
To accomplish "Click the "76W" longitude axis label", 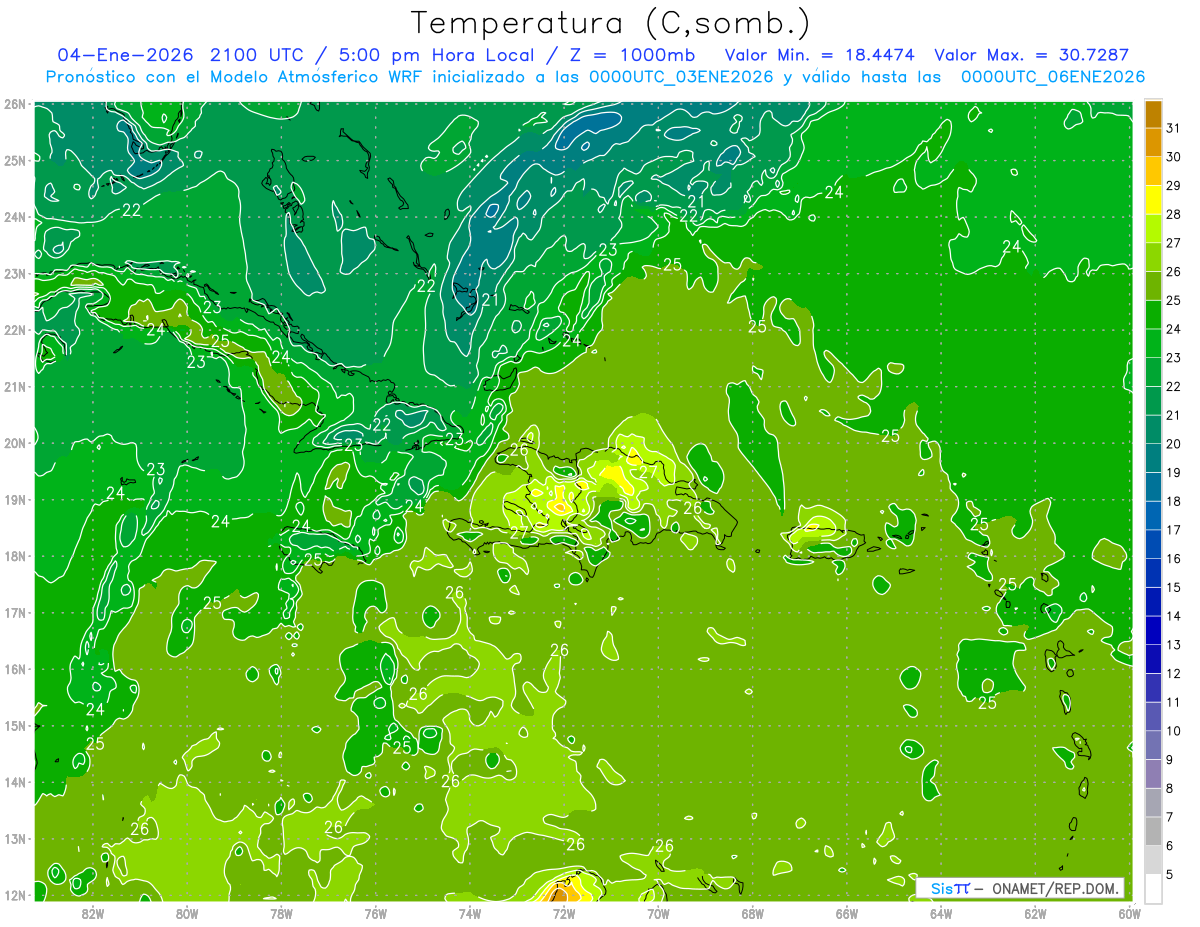I will 375,913.
